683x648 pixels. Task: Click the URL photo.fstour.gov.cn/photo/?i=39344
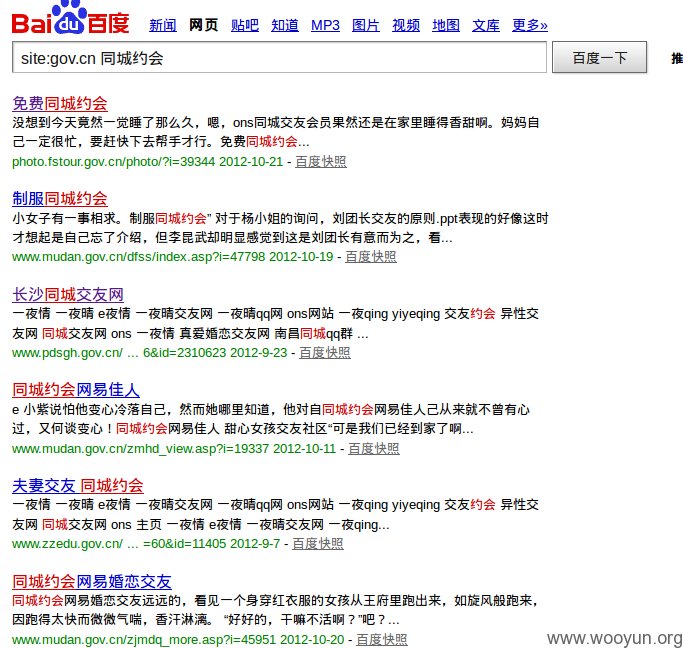coord(114,162)
